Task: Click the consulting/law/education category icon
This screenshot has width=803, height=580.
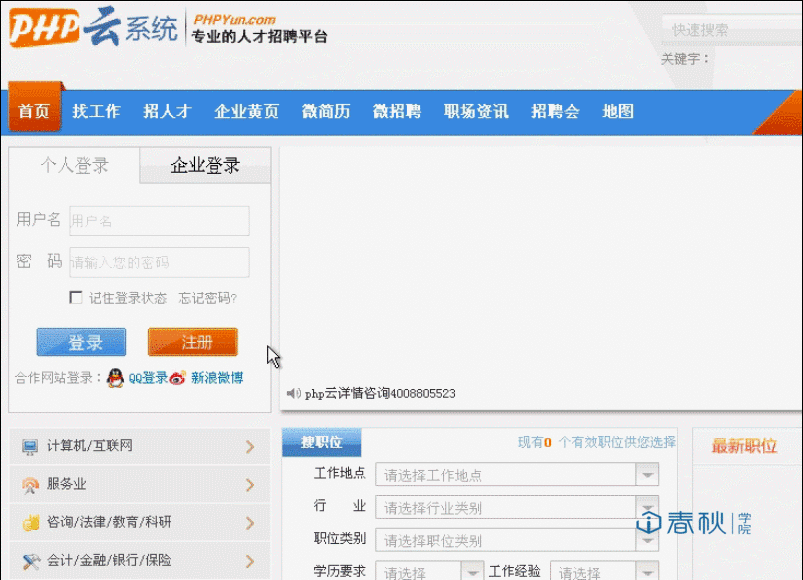Action: point(30,523)
